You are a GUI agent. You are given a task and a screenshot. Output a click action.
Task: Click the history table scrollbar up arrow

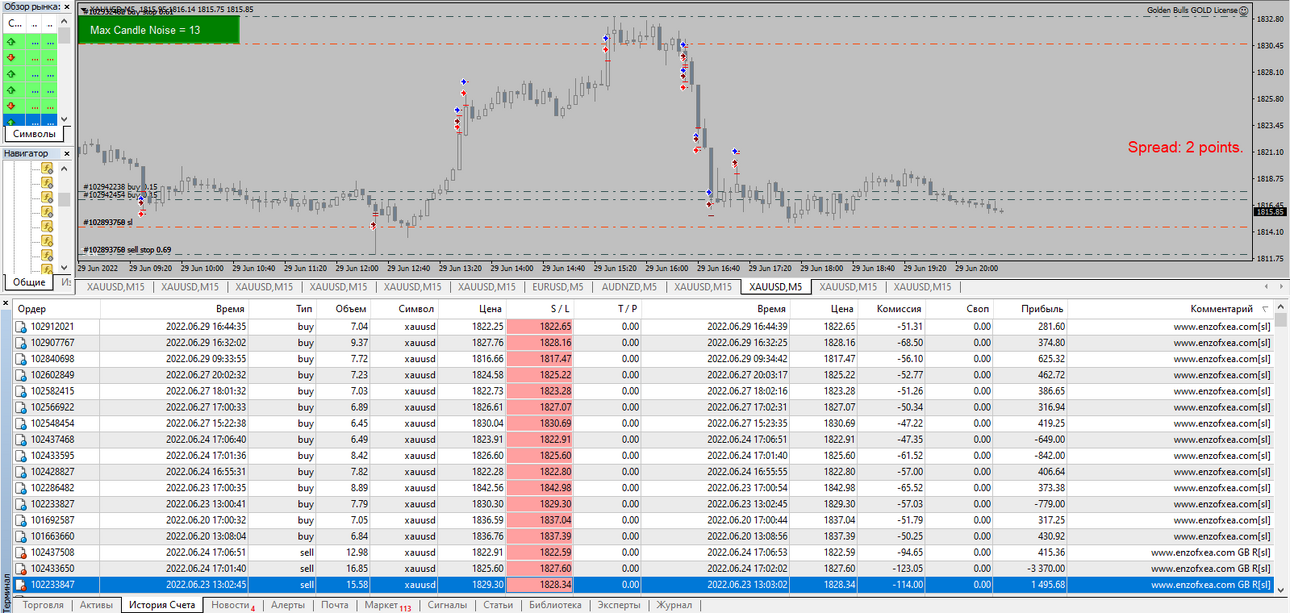pos(1282,308)
